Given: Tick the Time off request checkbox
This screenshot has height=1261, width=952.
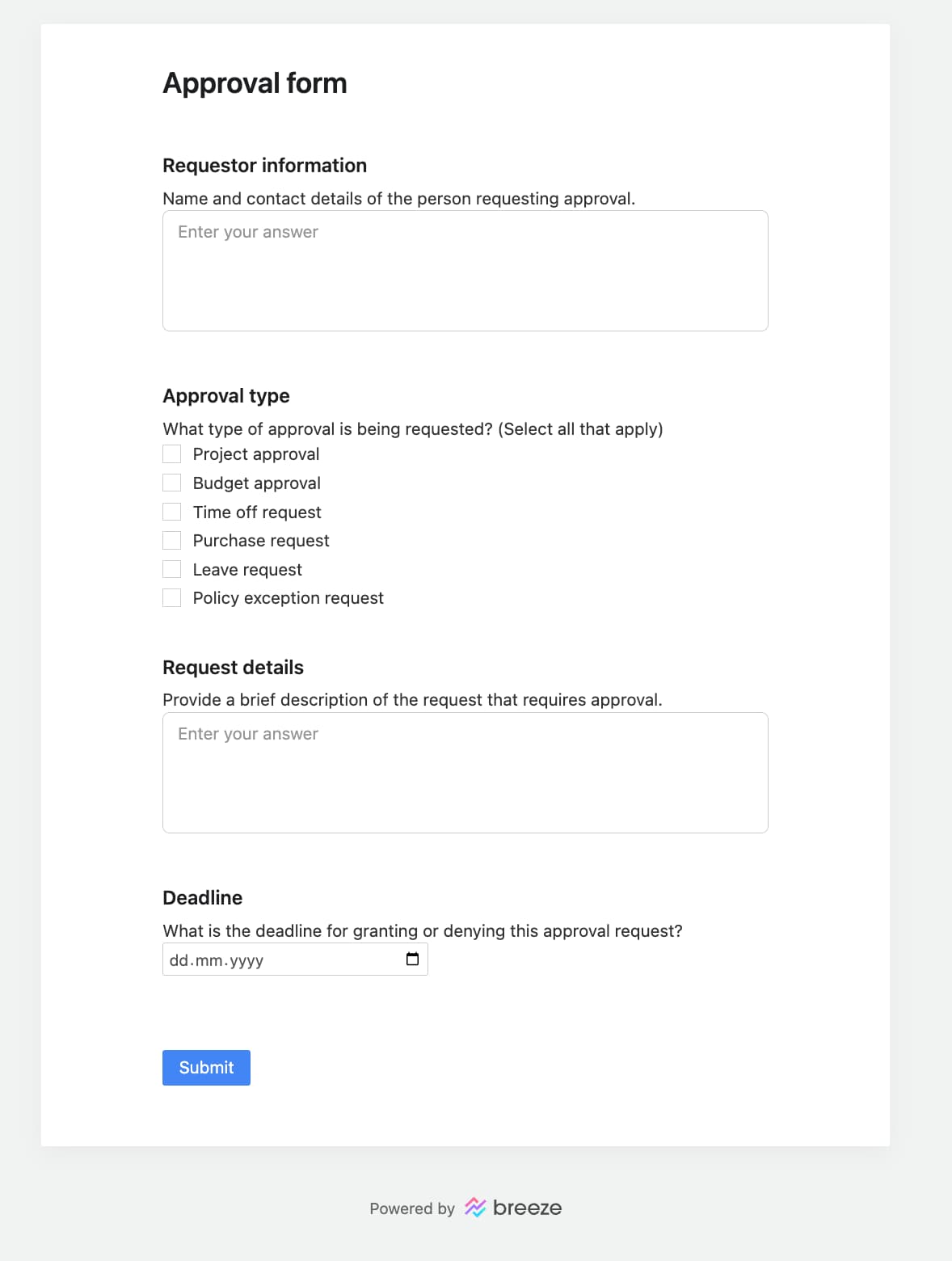Looking at the screenshot, I should coord(171,511).
